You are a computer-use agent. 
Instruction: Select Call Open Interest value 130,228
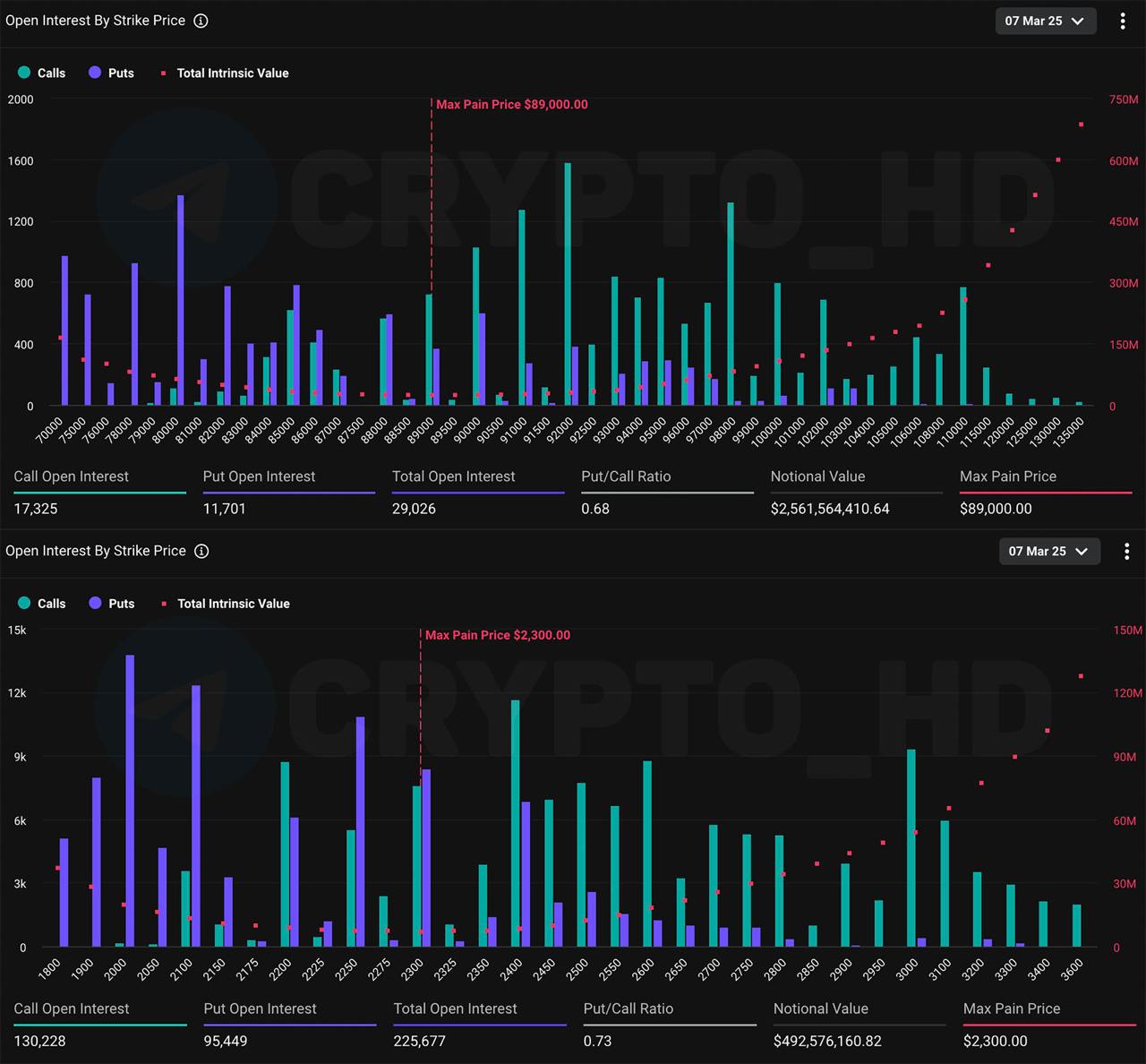click(40, 1041)
